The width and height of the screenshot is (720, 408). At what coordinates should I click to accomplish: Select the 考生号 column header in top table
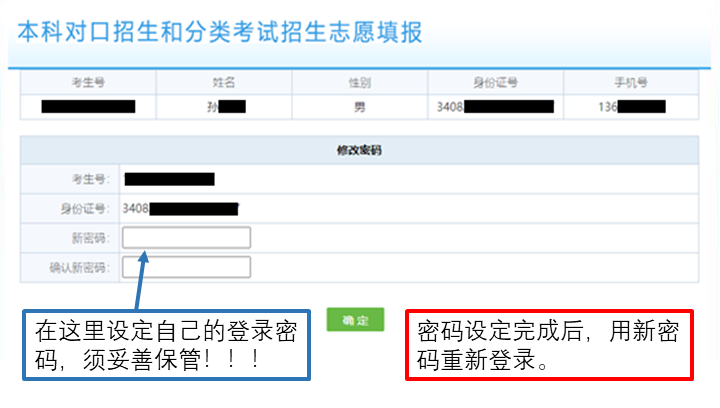point(88,82)
